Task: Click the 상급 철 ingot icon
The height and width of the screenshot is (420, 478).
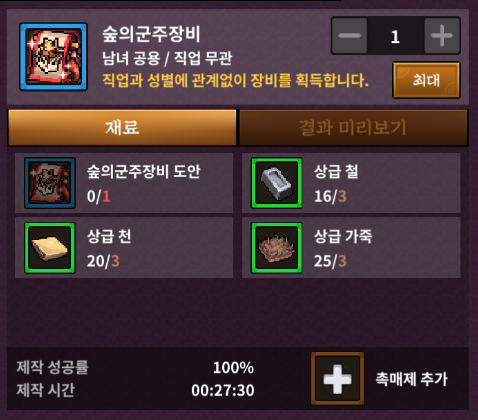Action: point(277,183)
